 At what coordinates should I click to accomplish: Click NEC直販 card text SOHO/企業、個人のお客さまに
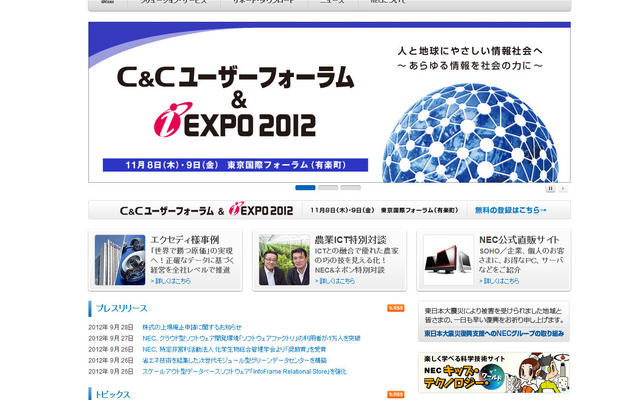pos(521,260)
